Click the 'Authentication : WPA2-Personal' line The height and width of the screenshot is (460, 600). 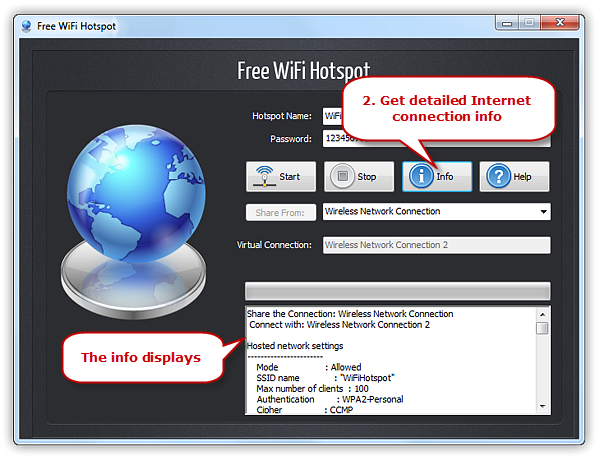329,400
